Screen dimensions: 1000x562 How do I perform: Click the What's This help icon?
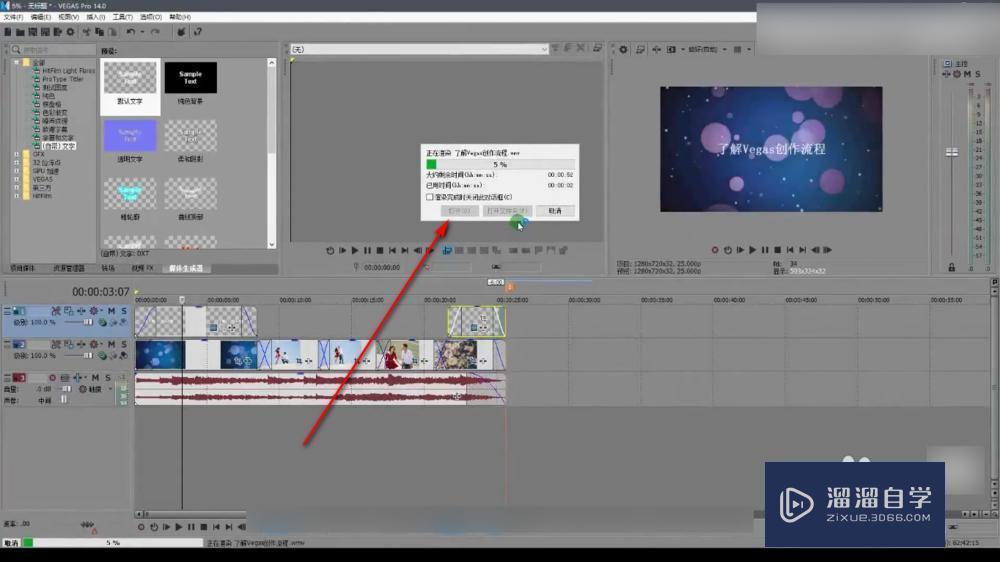[x=198, y=32]
